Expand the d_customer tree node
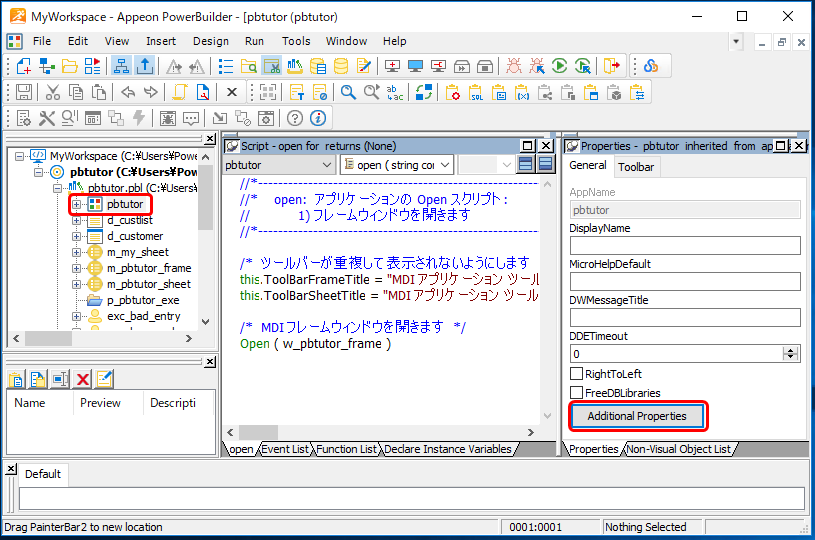Screen dimensions: 815x540 coord(76,236)
